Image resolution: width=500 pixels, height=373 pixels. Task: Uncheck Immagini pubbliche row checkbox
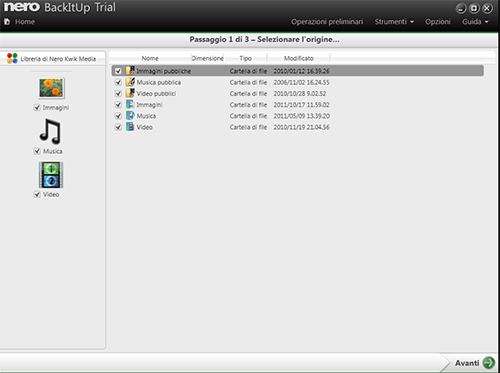tap(118, 71)
